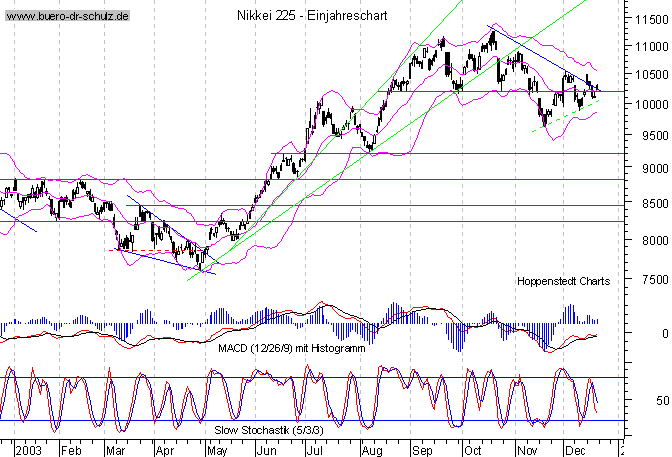Click the 2003 year label on time axis
672x457 pixels.
(x=27, y=450)
